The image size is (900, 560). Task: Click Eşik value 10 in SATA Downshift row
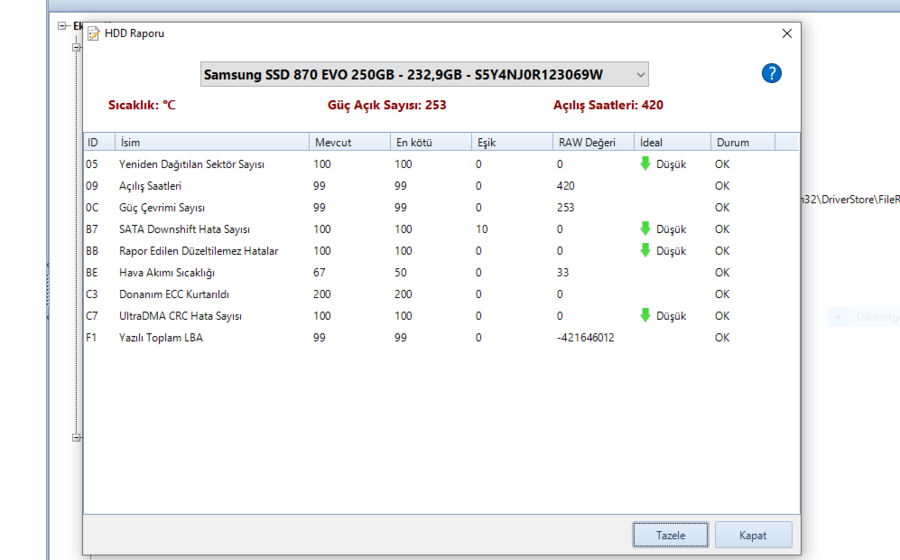482,229
